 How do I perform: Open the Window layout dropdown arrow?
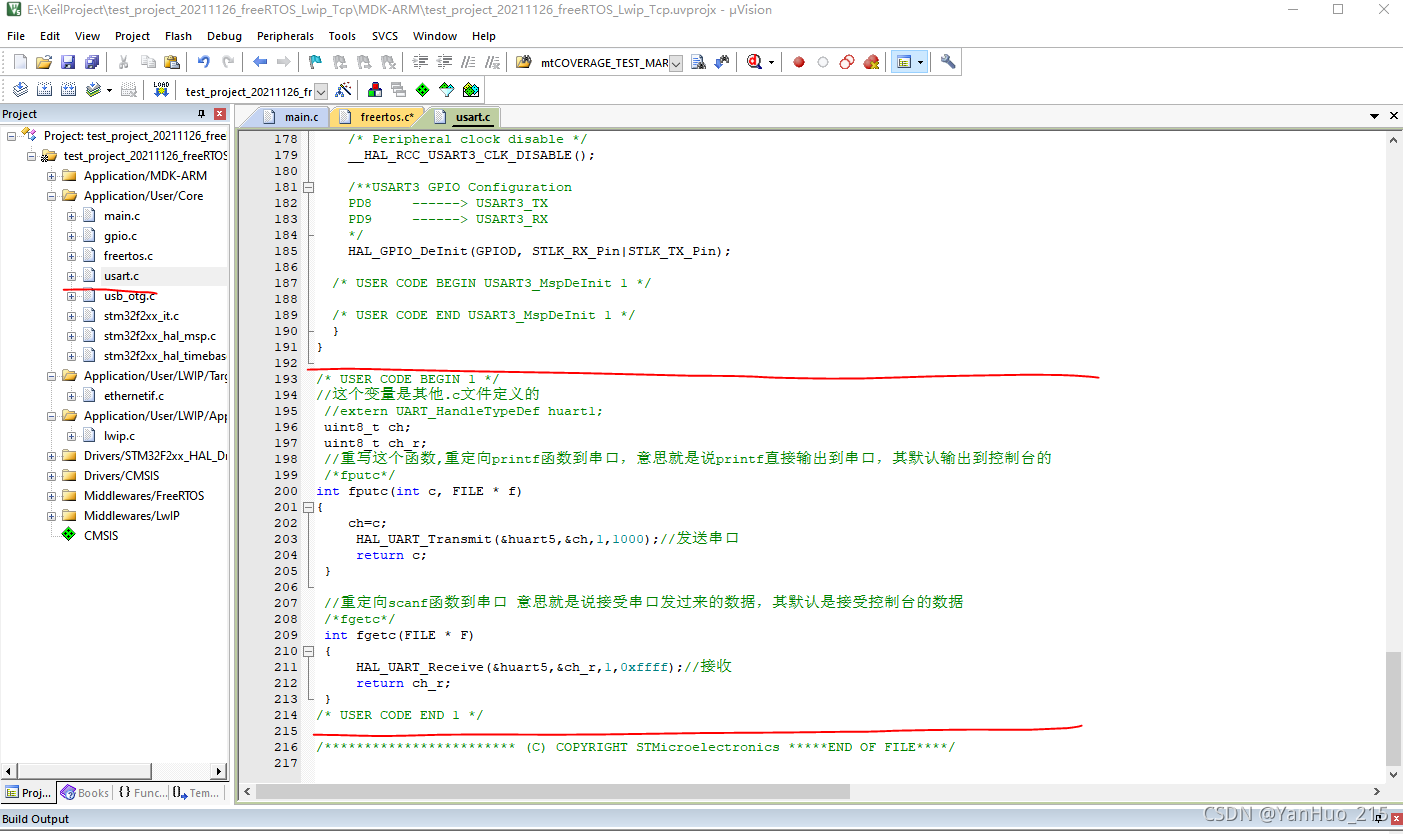click(x=920, y=62)
